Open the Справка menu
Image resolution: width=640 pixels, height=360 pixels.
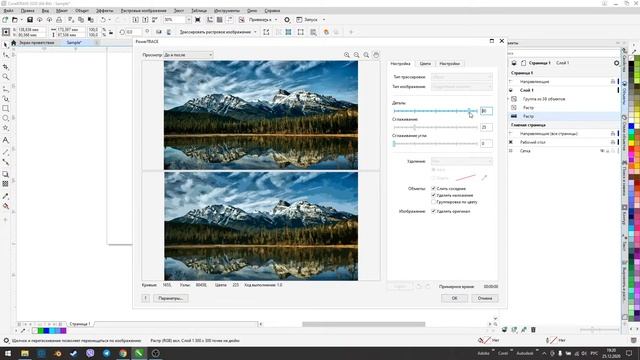pyautogui.click(x=272, y=11)
